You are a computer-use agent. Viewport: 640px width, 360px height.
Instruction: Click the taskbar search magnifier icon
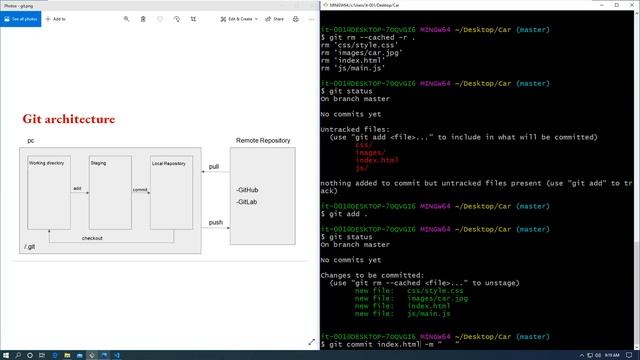tap(18, 355)
